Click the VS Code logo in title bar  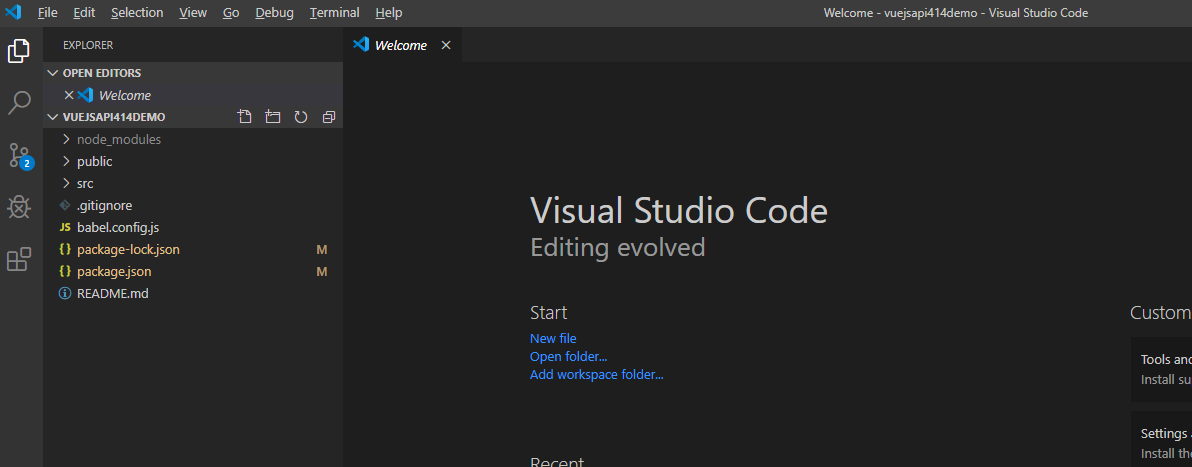[x=13, y=12]
